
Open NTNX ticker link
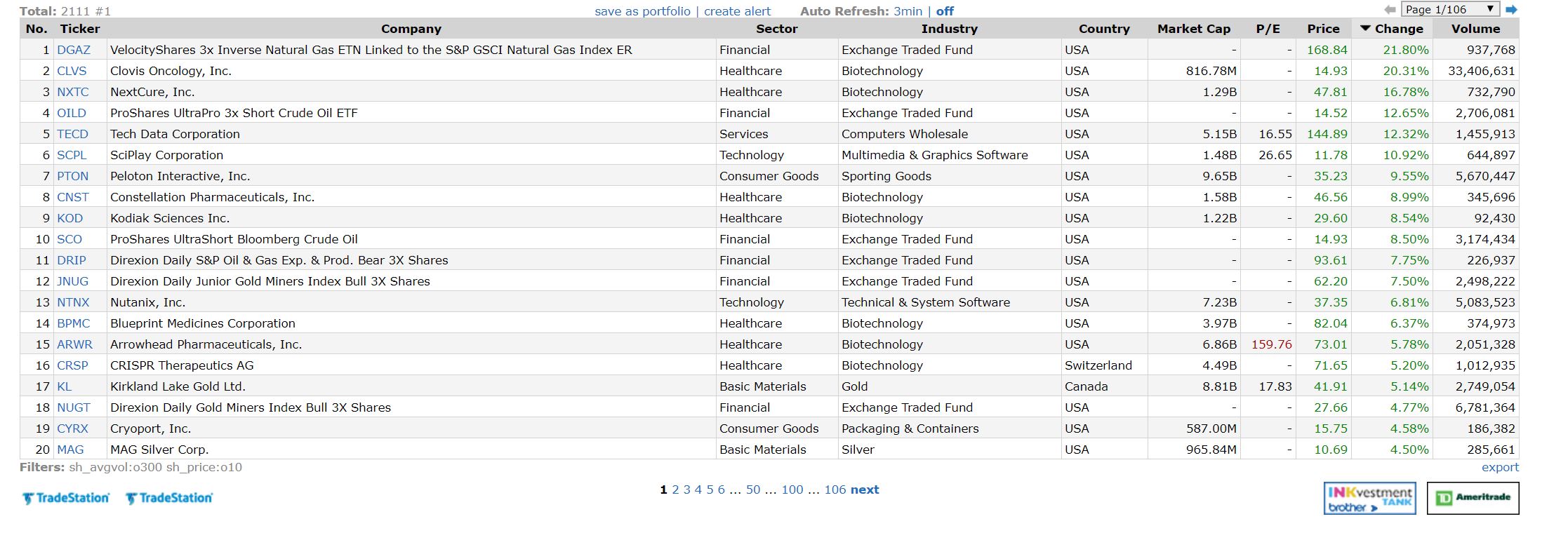click(73, 302)
